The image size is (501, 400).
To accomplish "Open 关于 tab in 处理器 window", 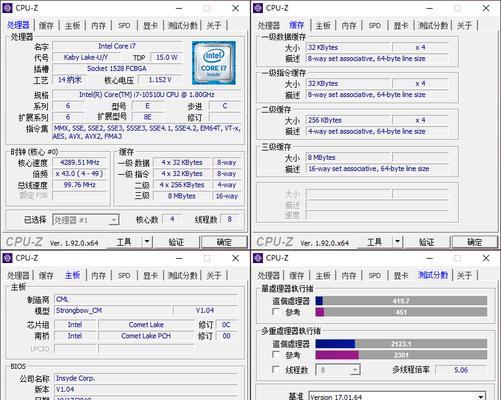I will coord(214,25).
